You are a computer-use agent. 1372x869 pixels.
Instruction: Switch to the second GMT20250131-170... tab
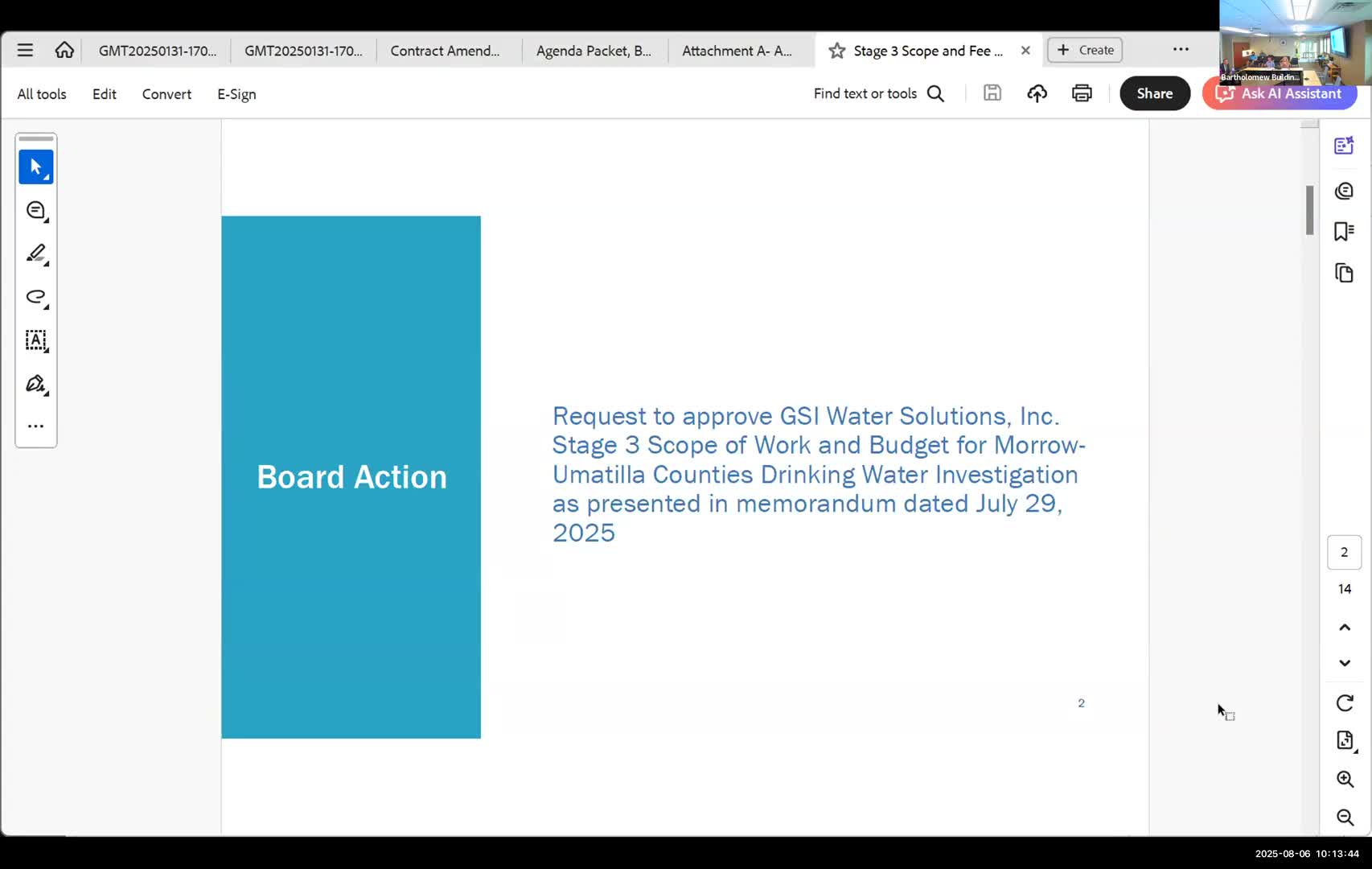point(303,51)
